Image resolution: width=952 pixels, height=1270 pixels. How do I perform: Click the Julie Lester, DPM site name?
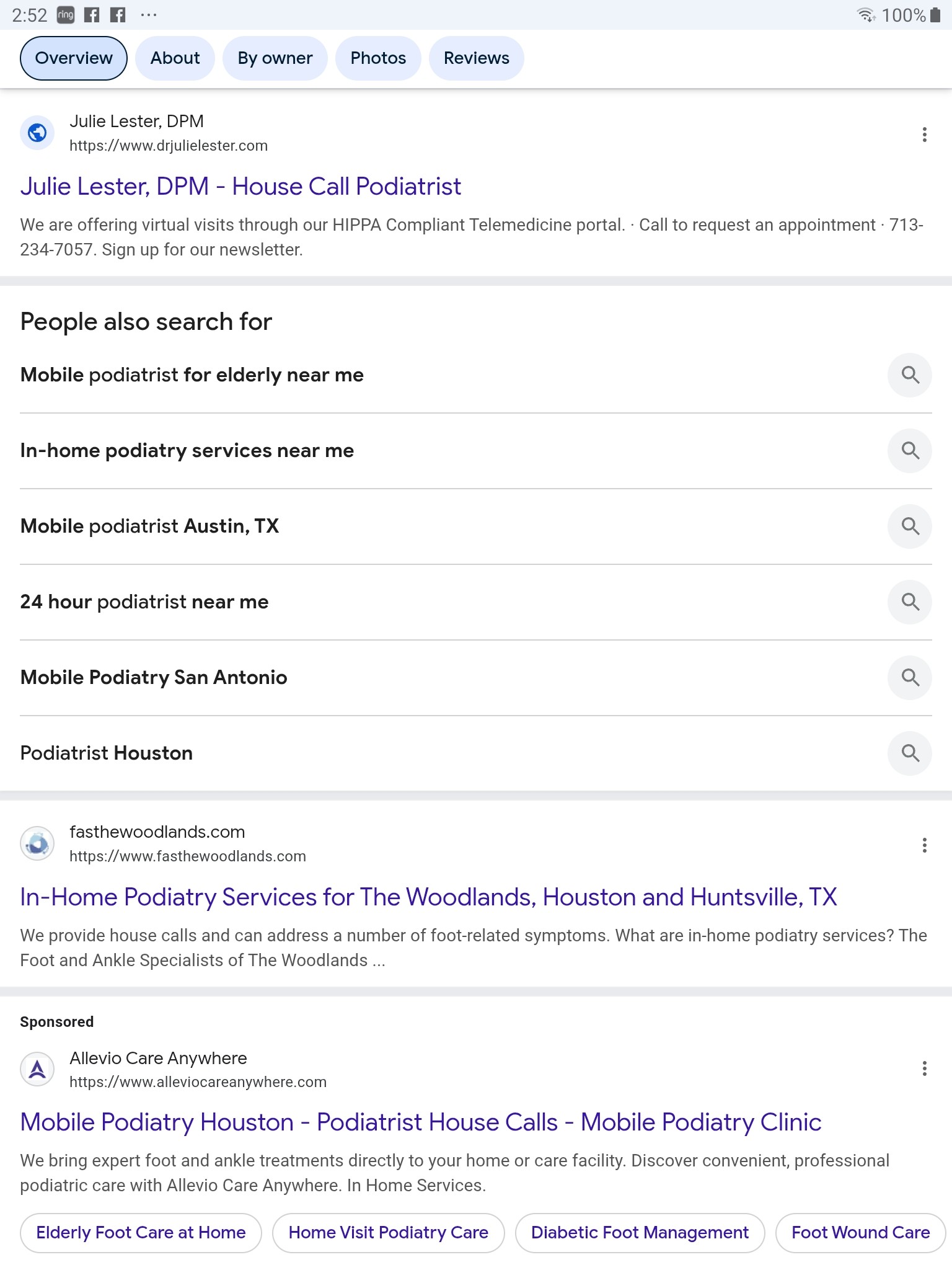coord(136,122)
